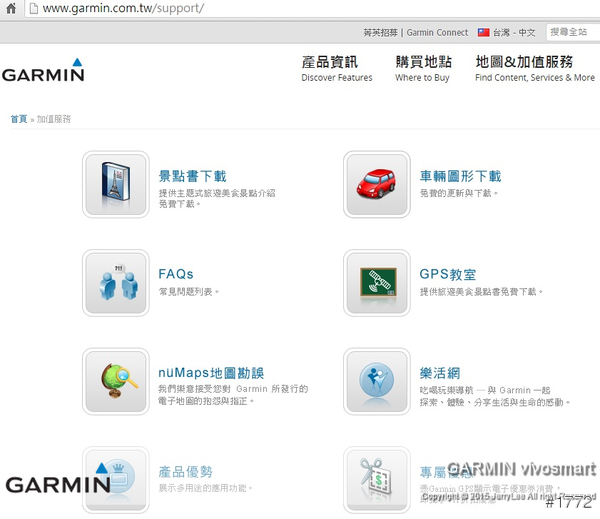Viewport: 600px width, 519px height.
Task: Open the nüMaps globe magnifier icon
Action: click(x=116, y=381)
